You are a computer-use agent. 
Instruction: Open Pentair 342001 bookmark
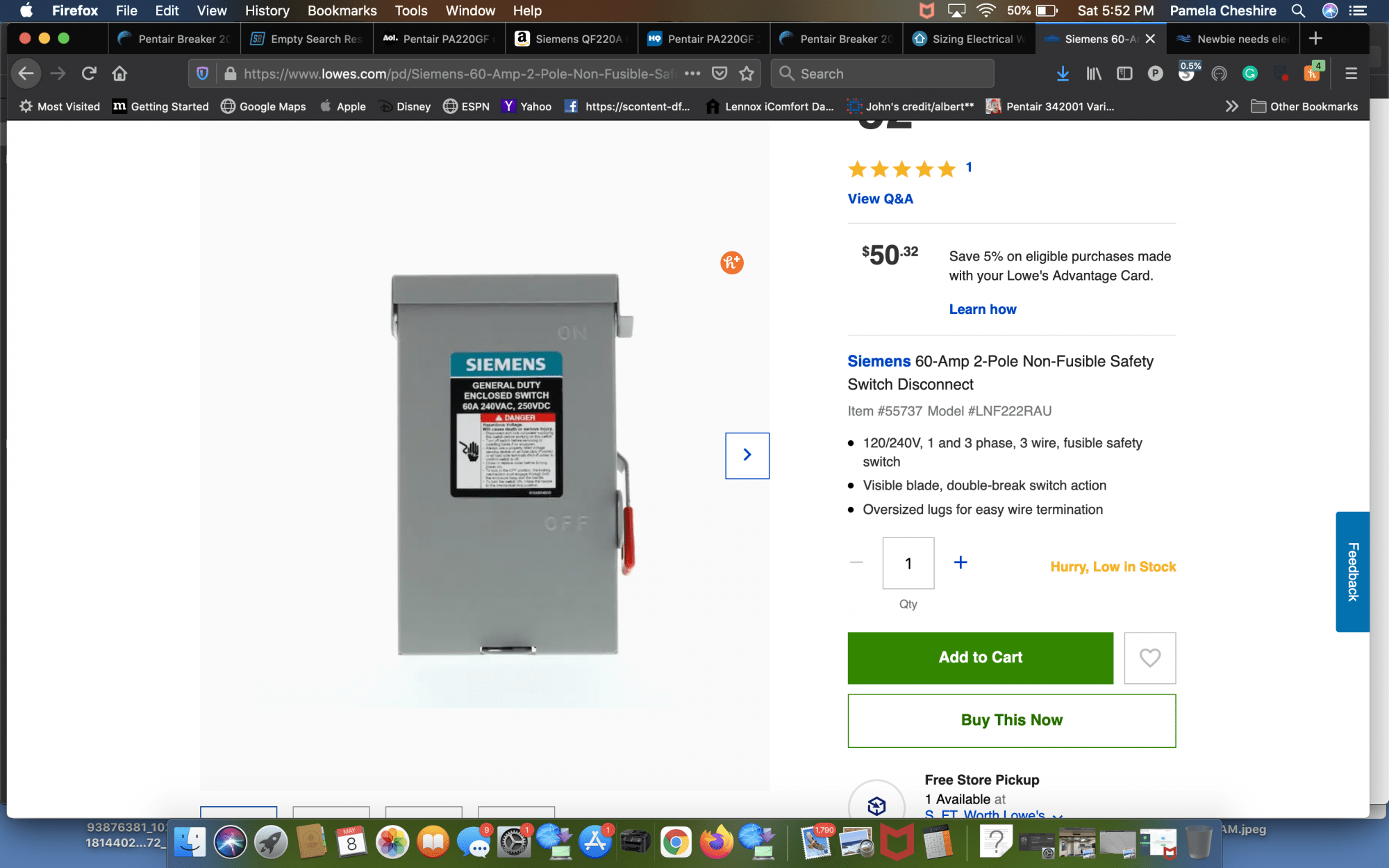coord(1050,106)
